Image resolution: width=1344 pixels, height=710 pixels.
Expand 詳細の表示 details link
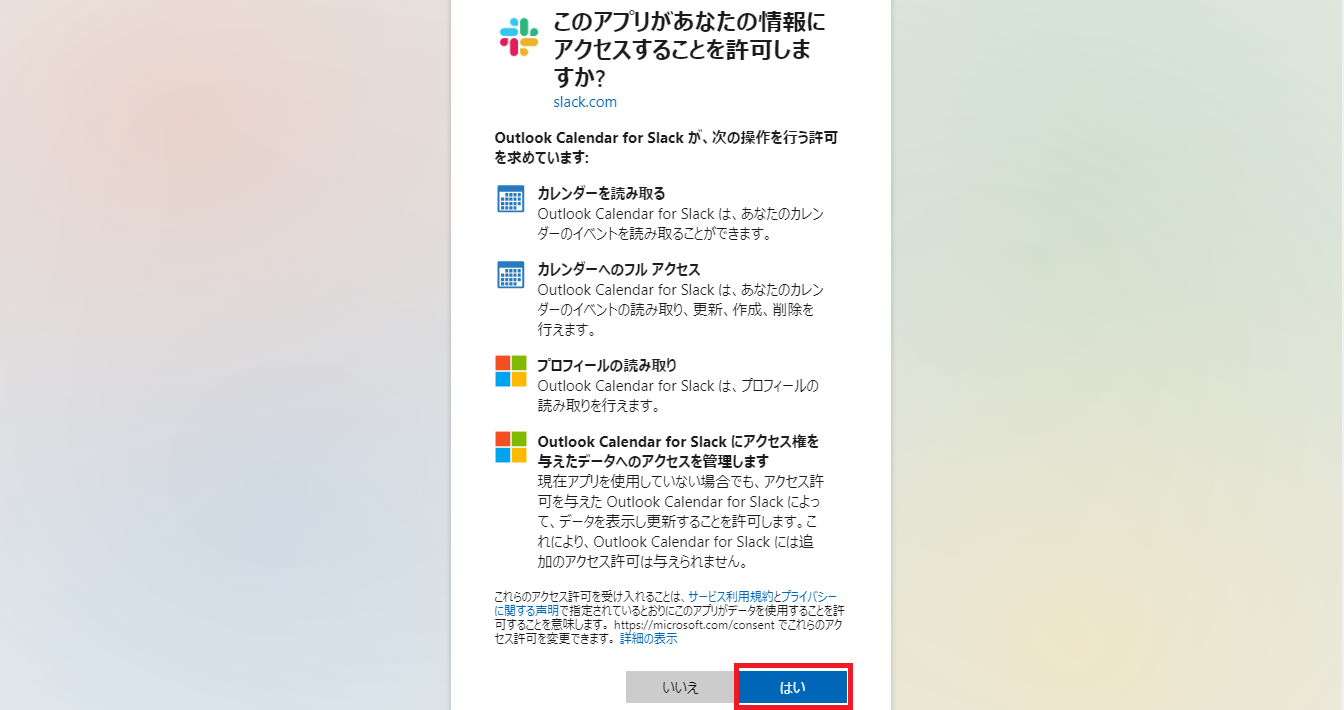[648, 638]
